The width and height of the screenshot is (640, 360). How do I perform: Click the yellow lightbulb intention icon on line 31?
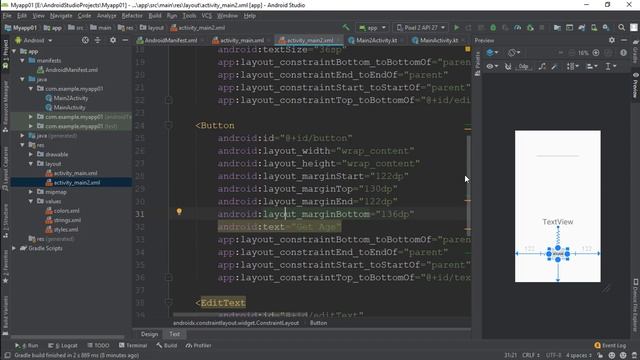pos(179,211)
